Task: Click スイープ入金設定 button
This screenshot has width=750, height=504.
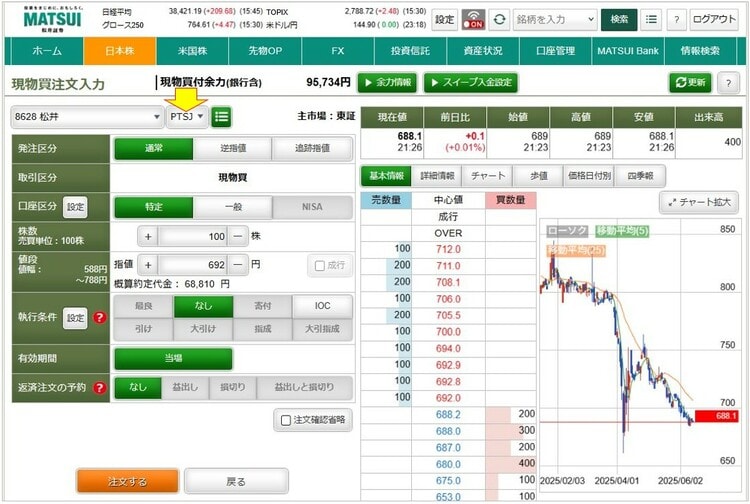Action: pos(471,83)
